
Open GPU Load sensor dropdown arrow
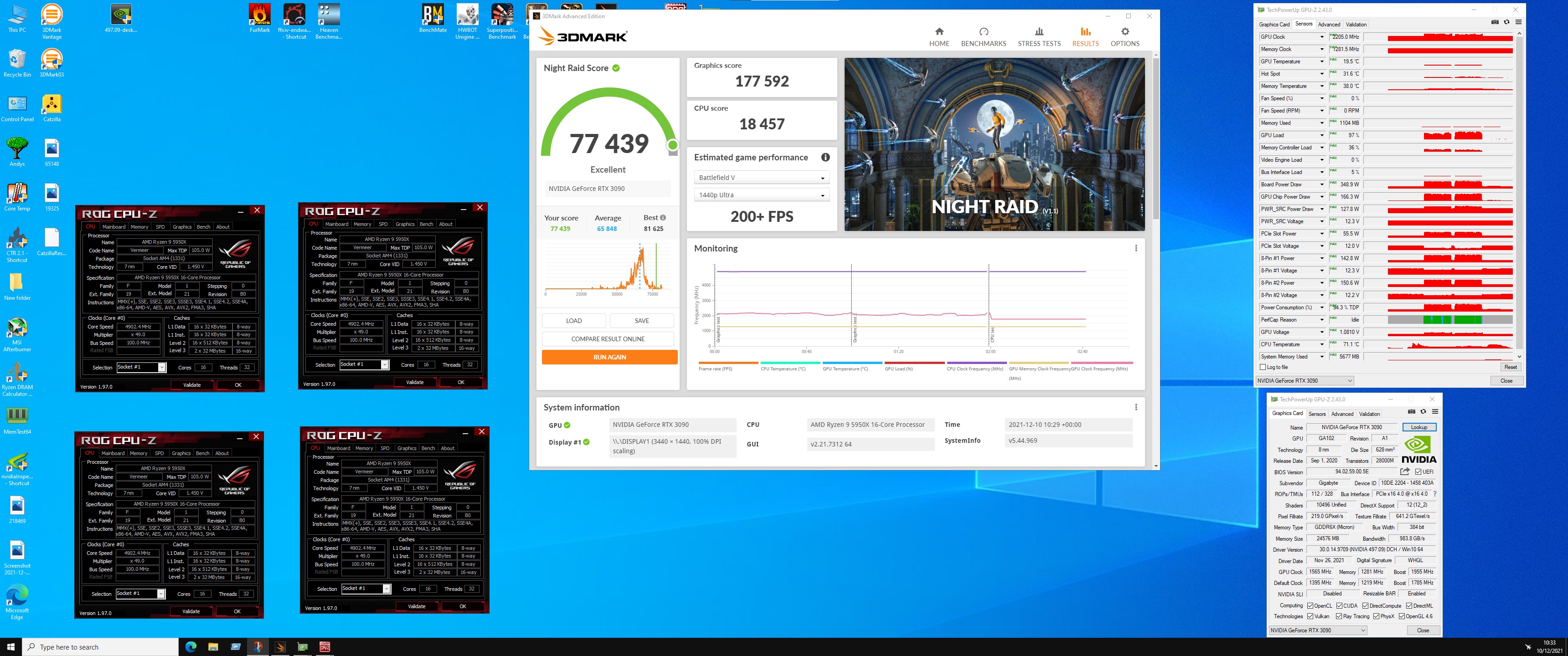coord(1321,135)
